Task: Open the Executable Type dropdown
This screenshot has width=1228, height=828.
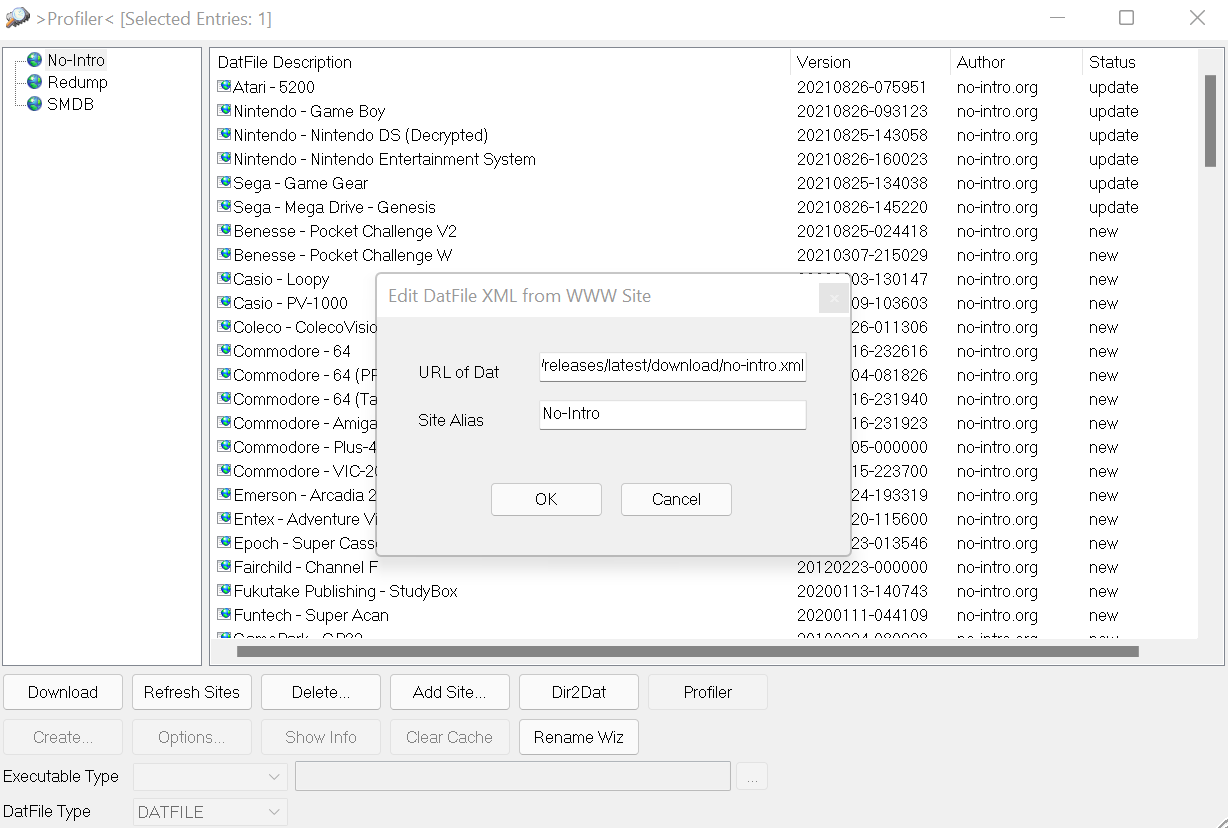Action: 210,776
